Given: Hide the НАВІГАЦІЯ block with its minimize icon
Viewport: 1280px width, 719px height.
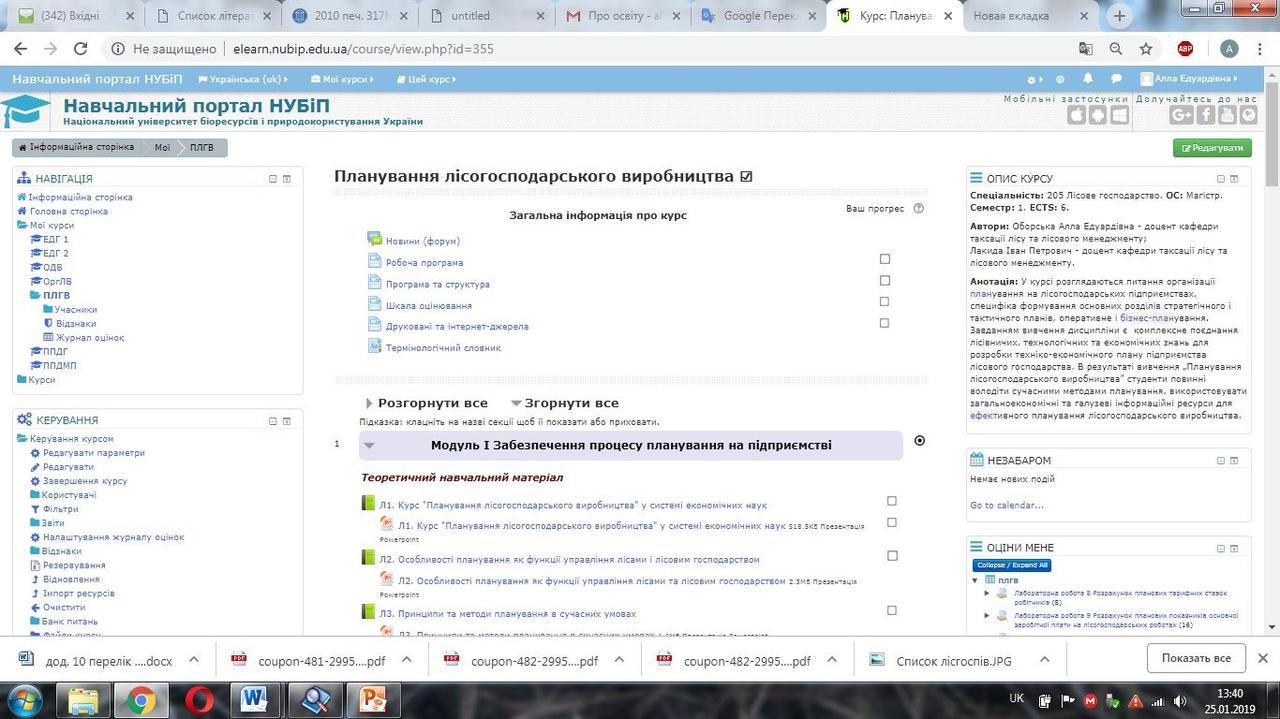Looking at the screenshot, I should click(x=272, y=179).
